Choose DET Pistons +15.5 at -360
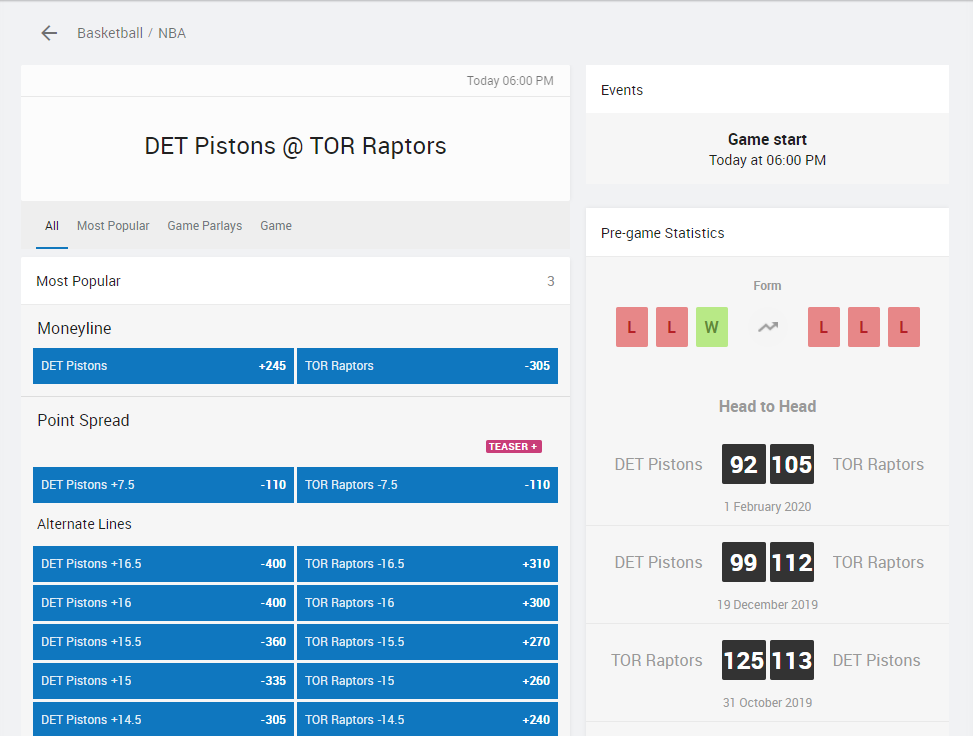973x736 pixels. tap(163, 642)
